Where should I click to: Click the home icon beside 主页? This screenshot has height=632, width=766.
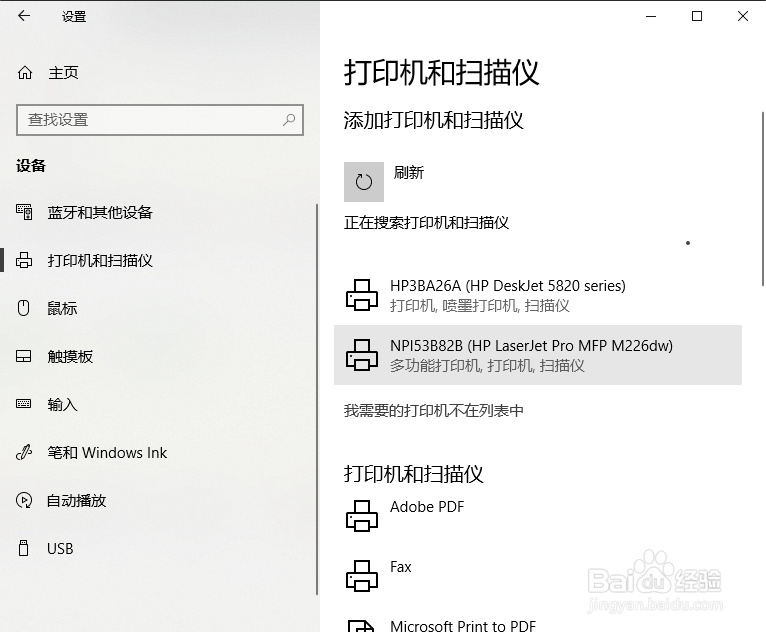[25, 73]
